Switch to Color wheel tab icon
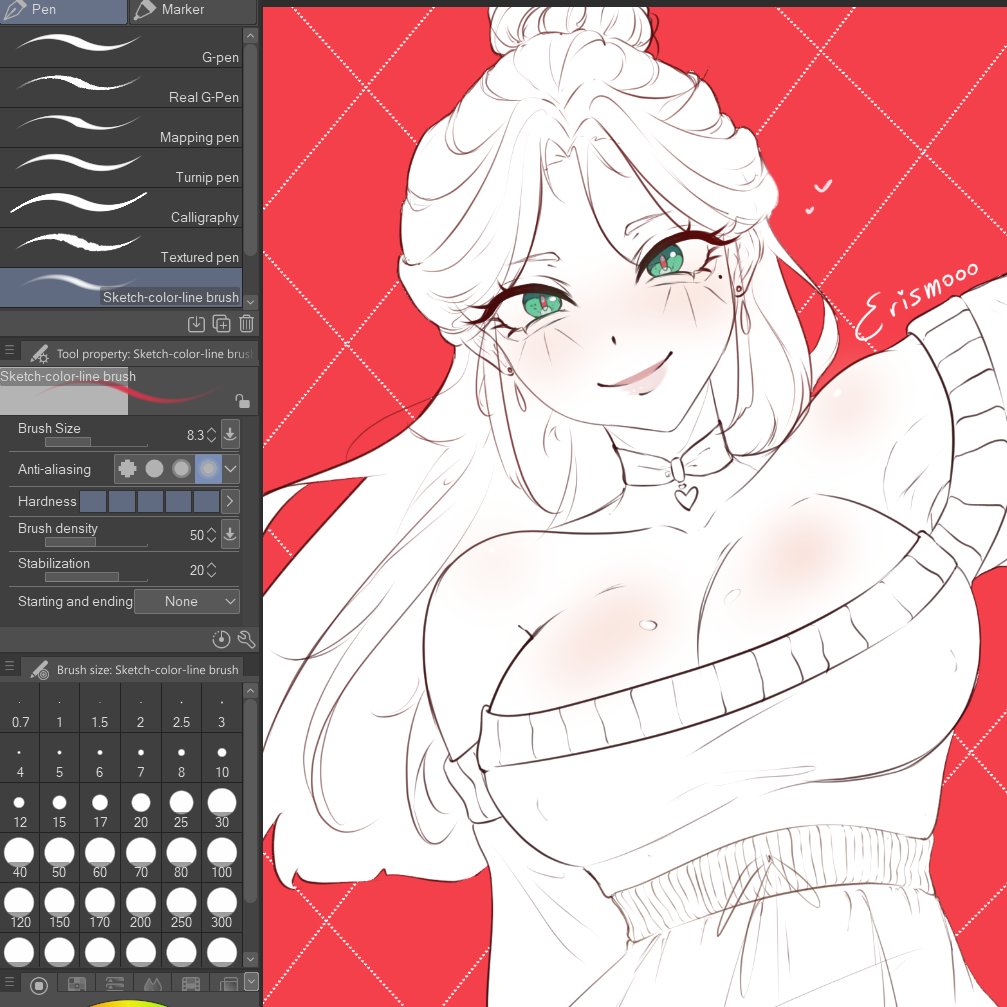 (39, 984)
